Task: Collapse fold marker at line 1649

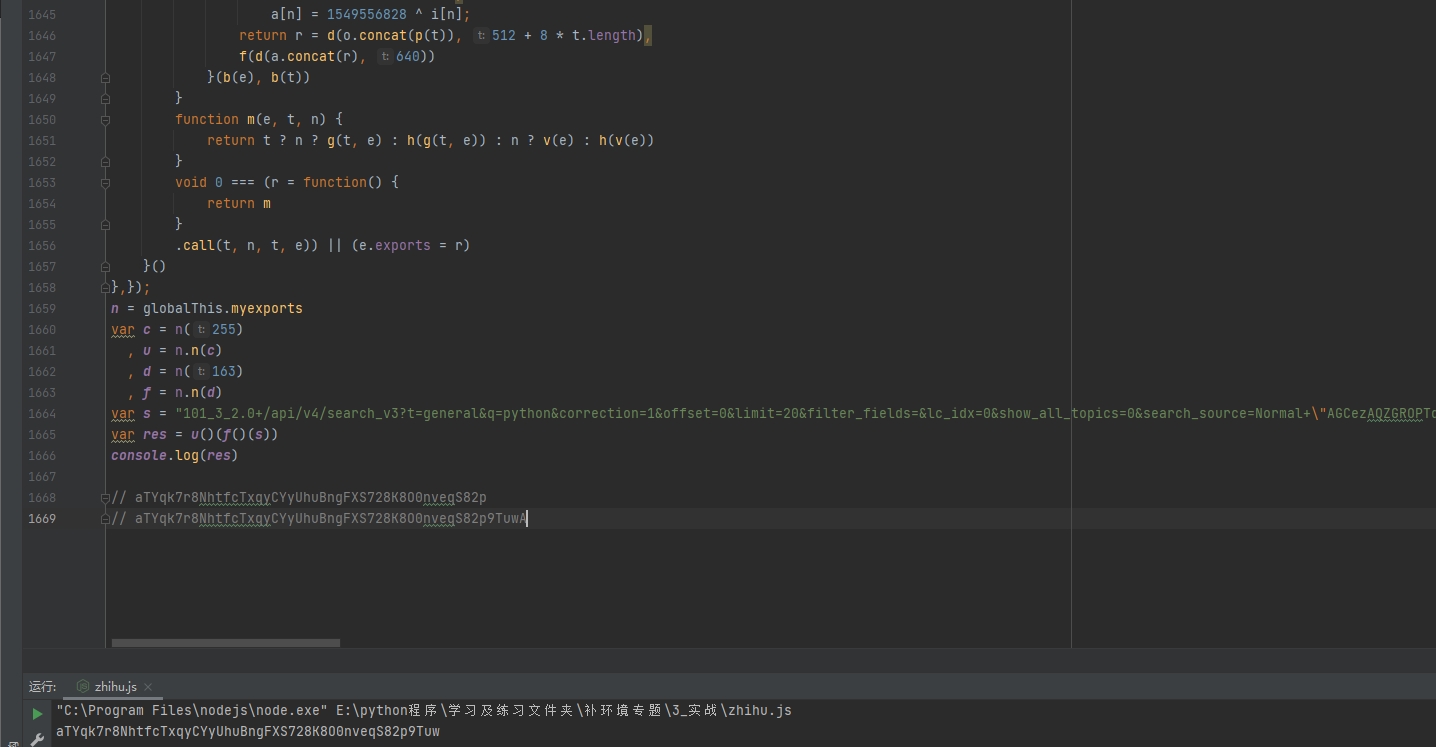Action: pos(105,98)
